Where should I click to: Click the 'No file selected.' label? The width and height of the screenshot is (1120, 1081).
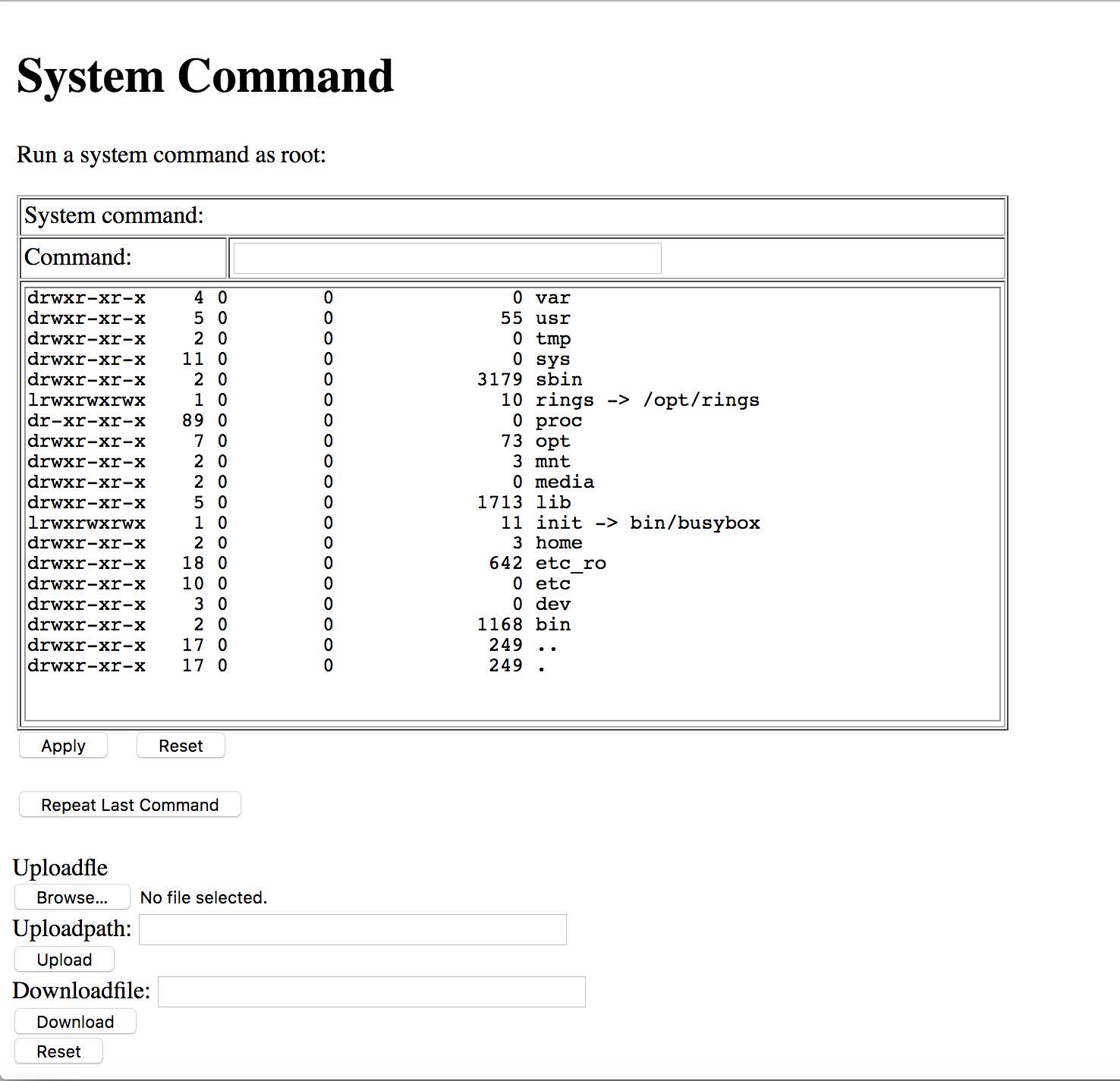(203, 897)
